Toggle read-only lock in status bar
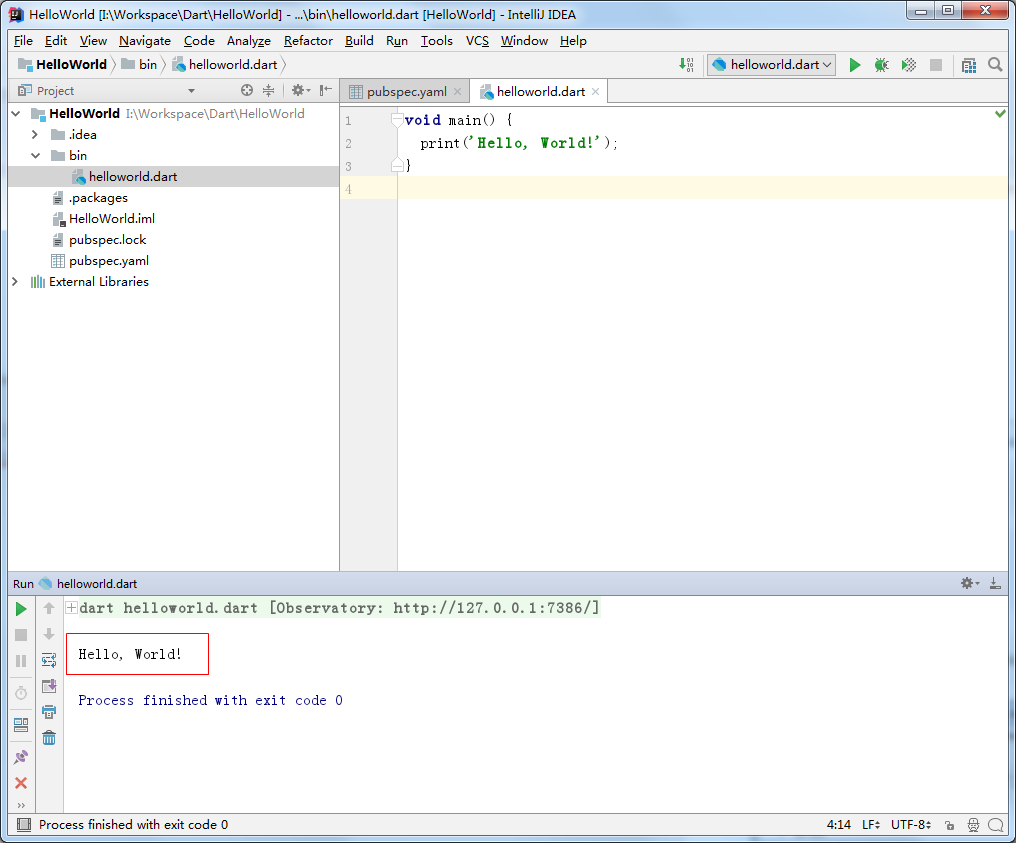This screenshot has height=843, width=1016. 949,825
